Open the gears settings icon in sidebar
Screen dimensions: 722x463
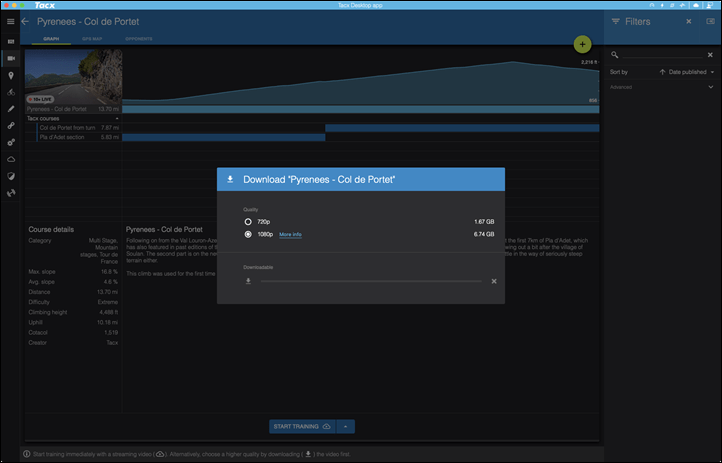click(x=11, y=143)
